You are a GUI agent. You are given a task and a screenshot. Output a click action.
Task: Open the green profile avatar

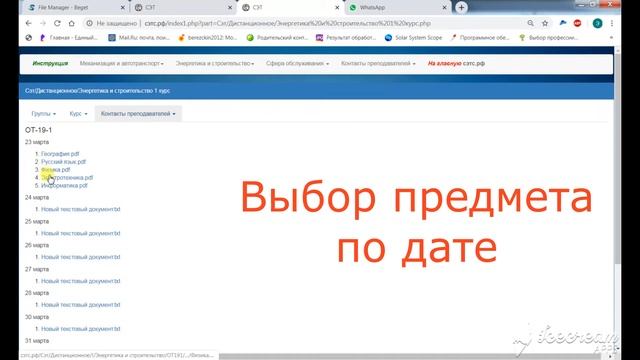click(597, 23)
